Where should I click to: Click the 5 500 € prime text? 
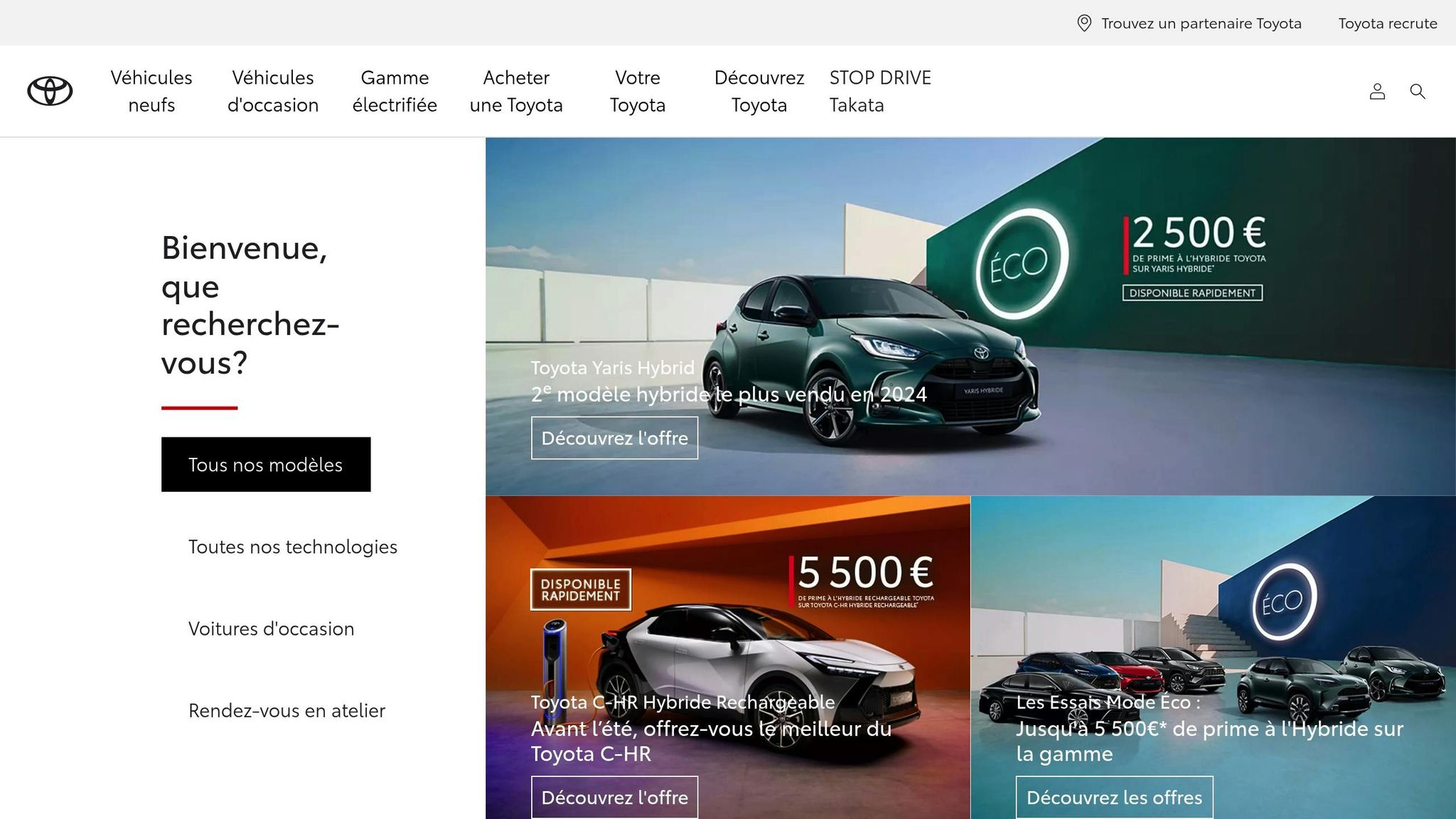pos(865,572)
